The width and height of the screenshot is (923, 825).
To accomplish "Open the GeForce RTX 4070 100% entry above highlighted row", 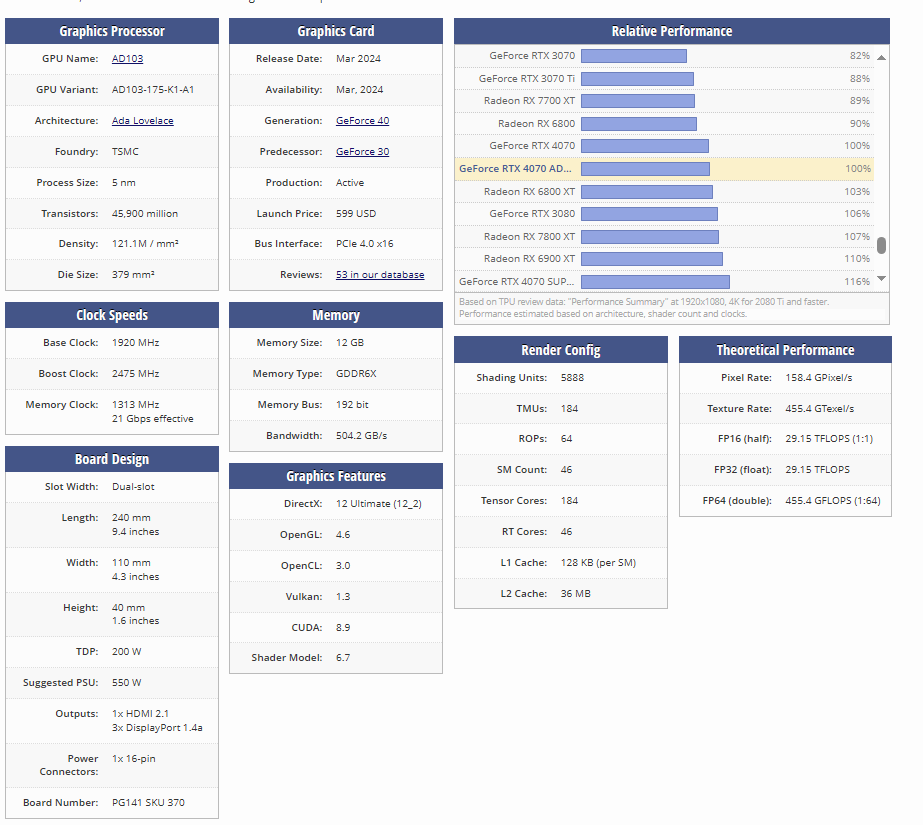I will point(532,146).
